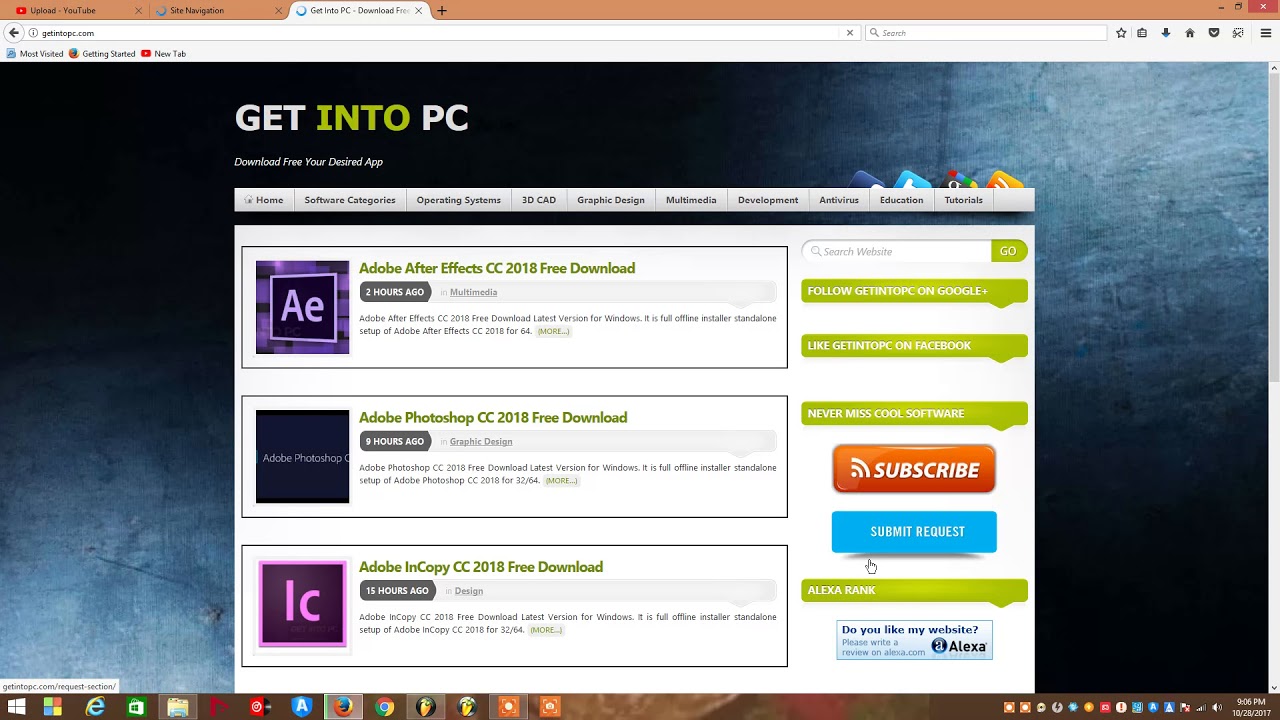Click the Adobe Photoshop post thumbnail
Viewport: 1280px width, 720px height.
click(302, 456)
